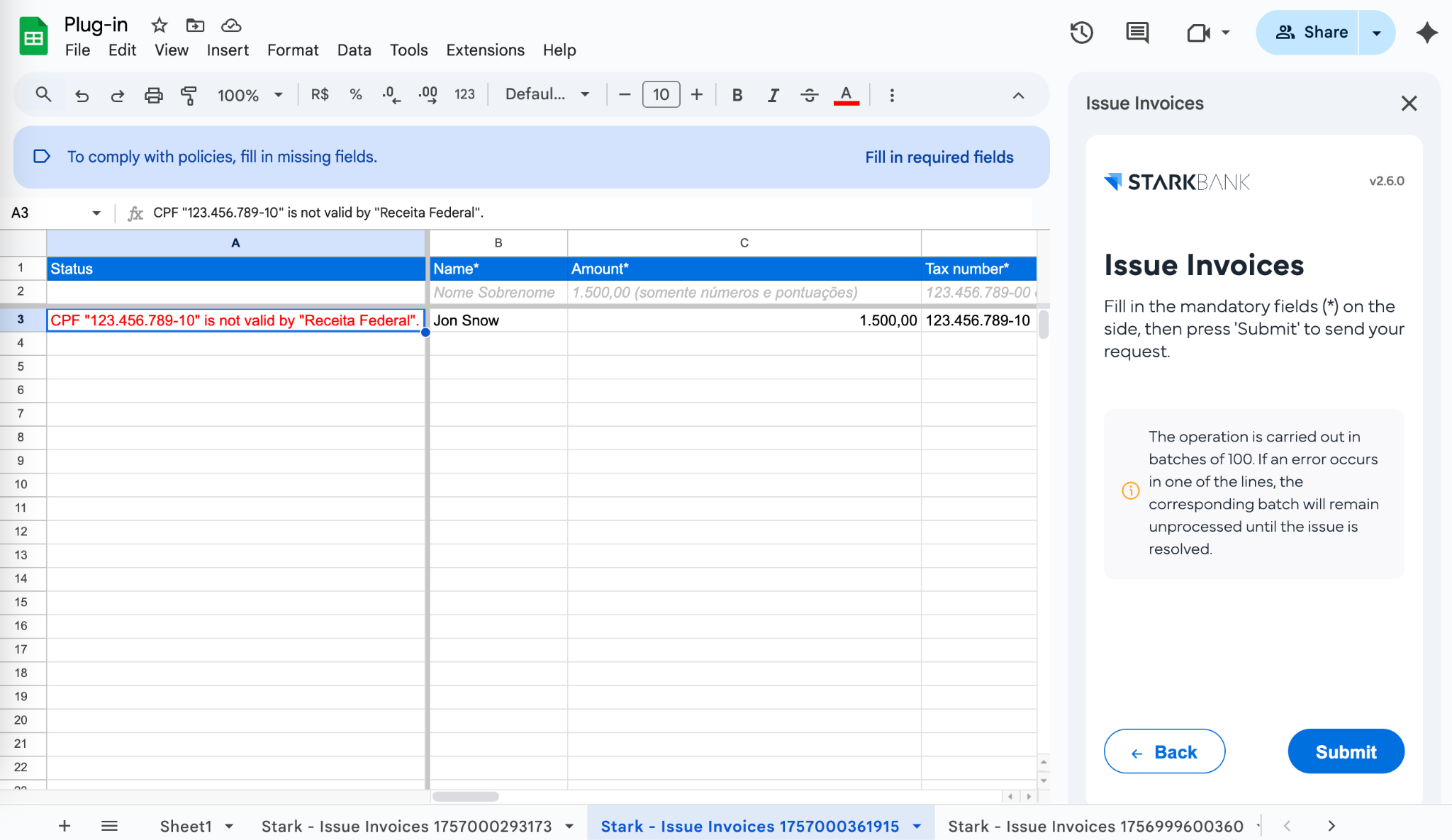Open the Default font dropdown

pyautogui.click(x=547, y=95)
